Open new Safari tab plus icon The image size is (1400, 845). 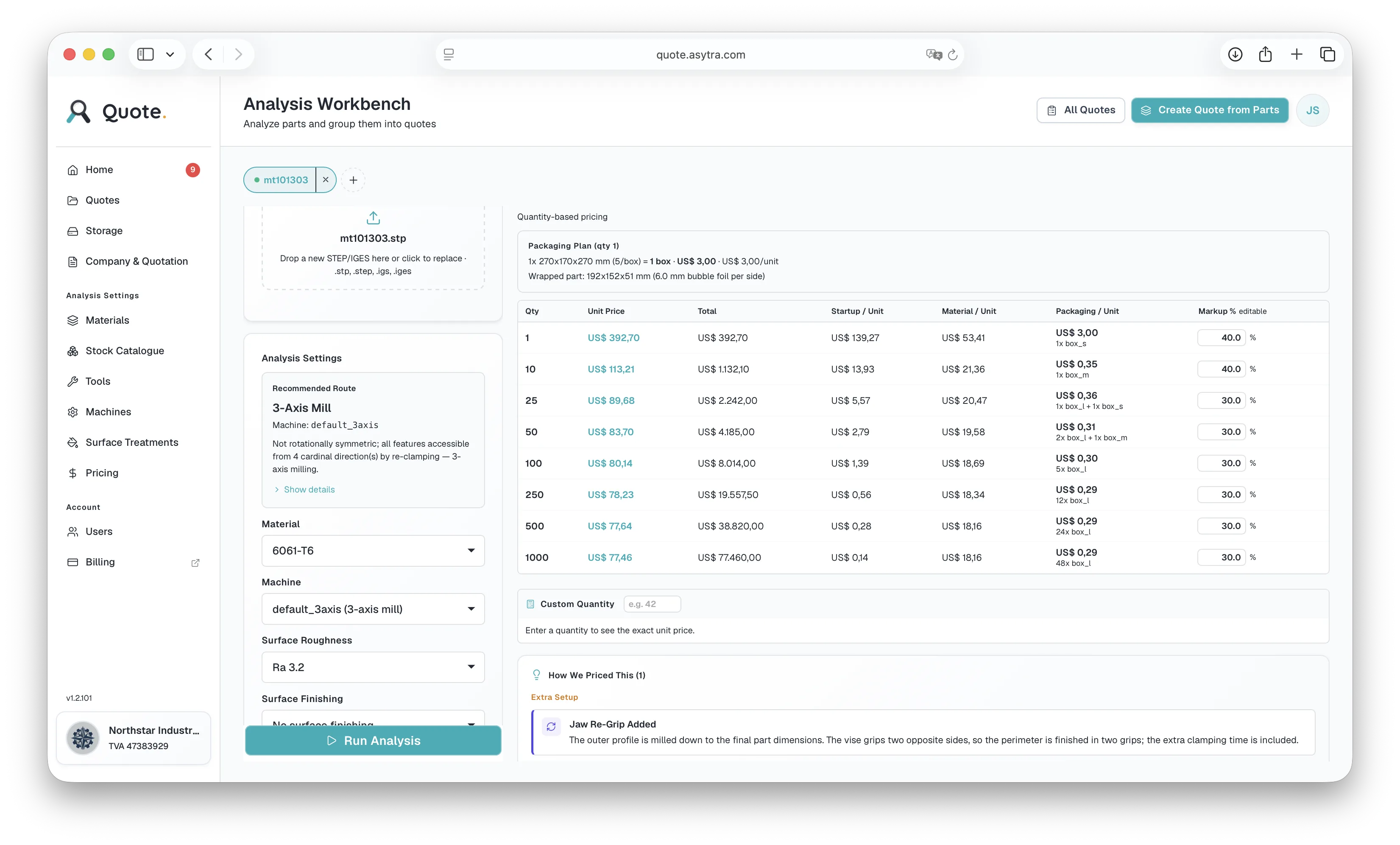coord(1297,54)
